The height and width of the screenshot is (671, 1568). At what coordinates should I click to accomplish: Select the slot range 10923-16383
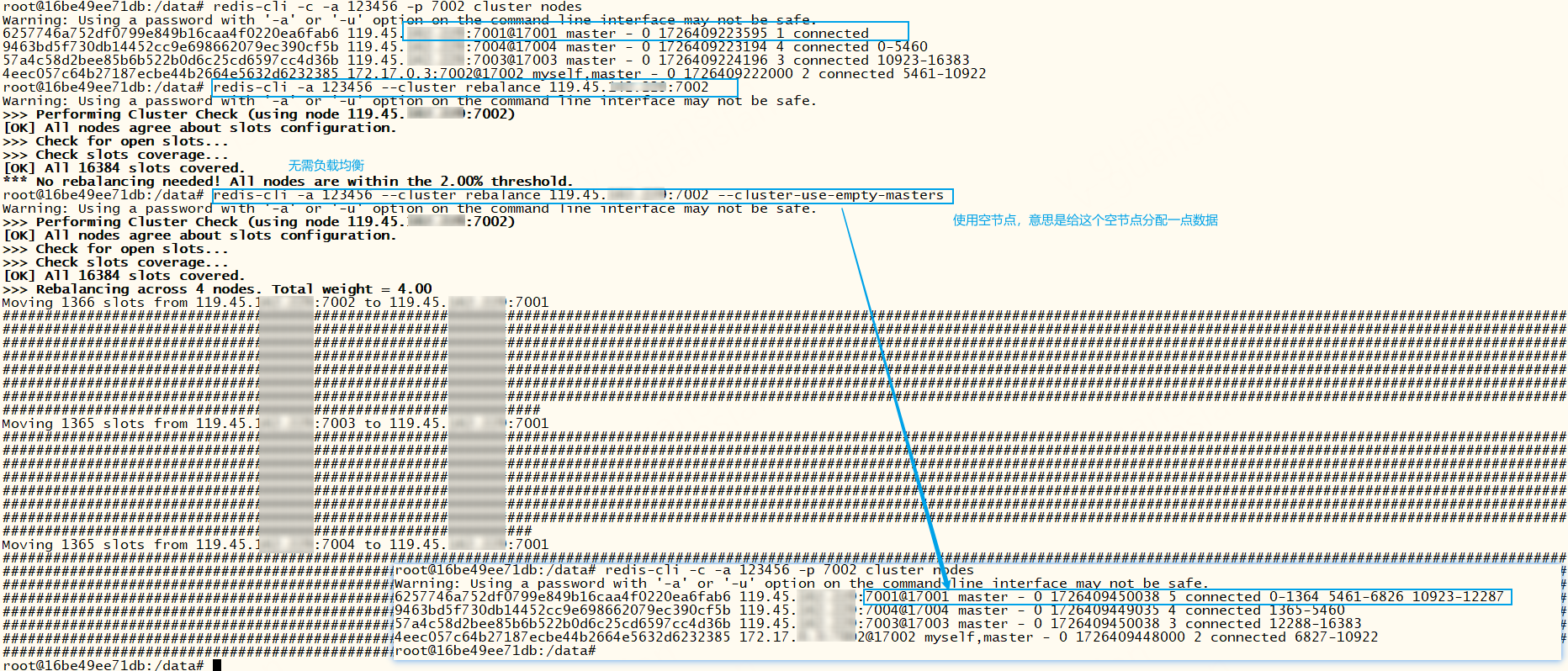tap(924, 61)
